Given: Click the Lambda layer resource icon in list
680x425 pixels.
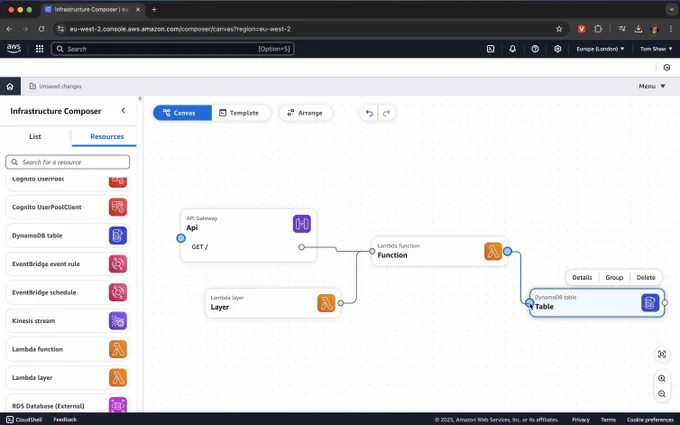Looking at the screenshot, I should [x=118, y=378].
